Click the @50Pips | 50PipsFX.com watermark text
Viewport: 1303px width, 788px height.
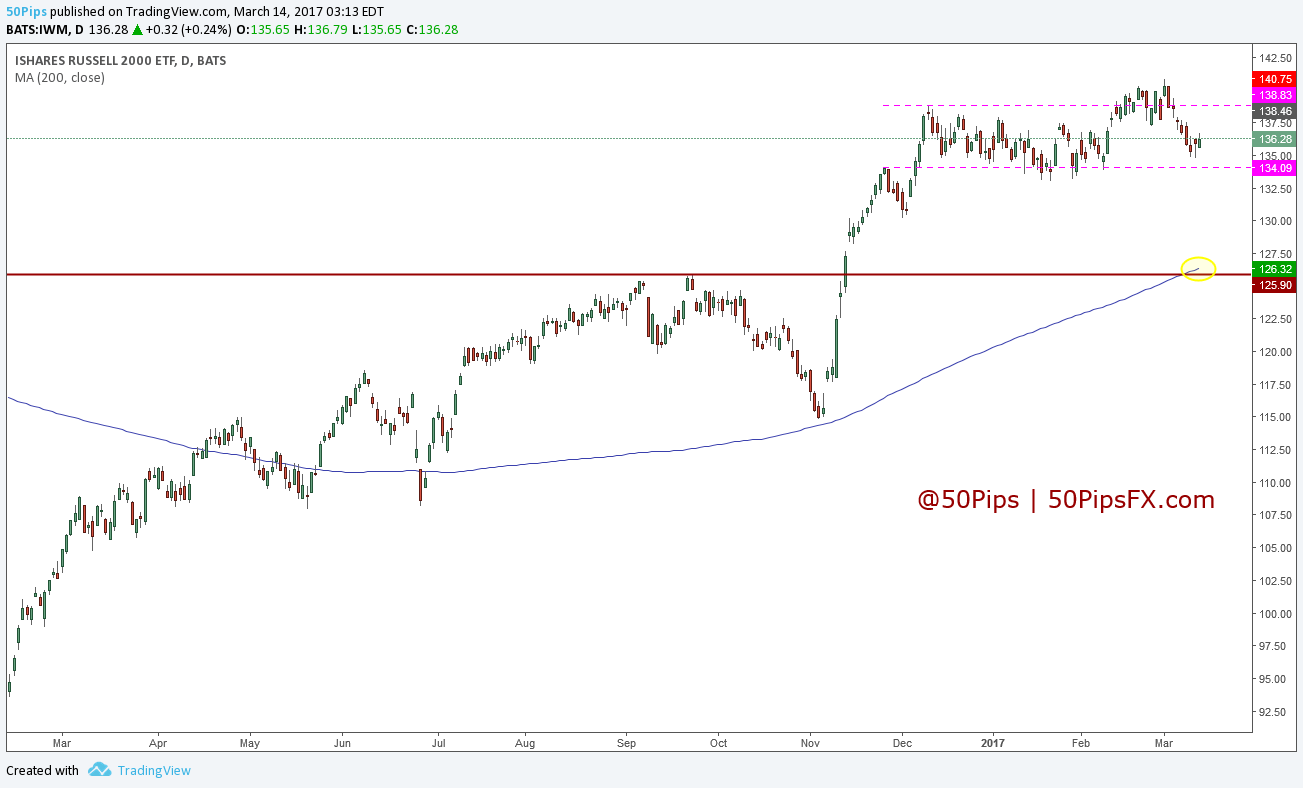point(1066,500)
